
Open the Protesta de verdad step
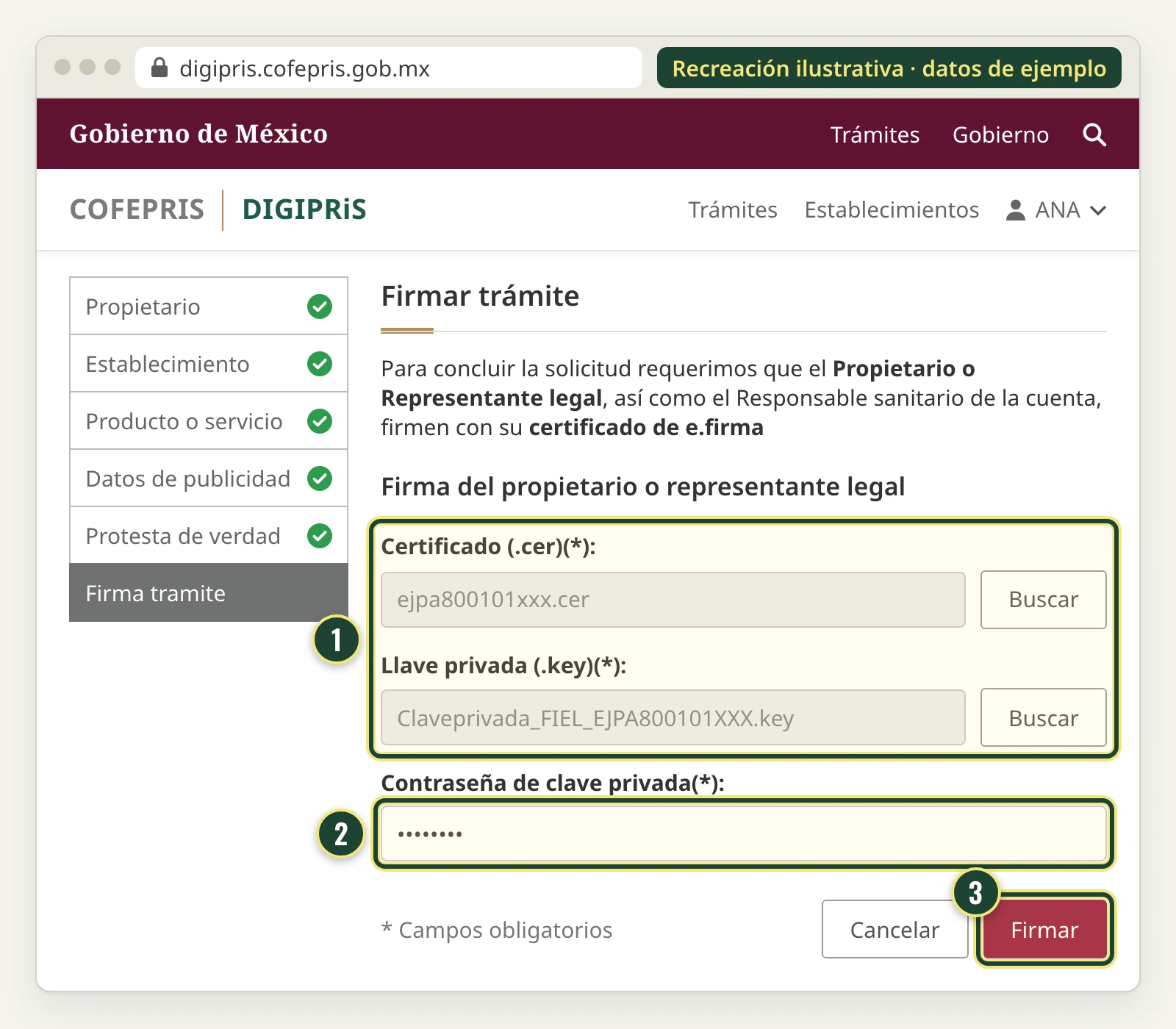pos(209,536)
